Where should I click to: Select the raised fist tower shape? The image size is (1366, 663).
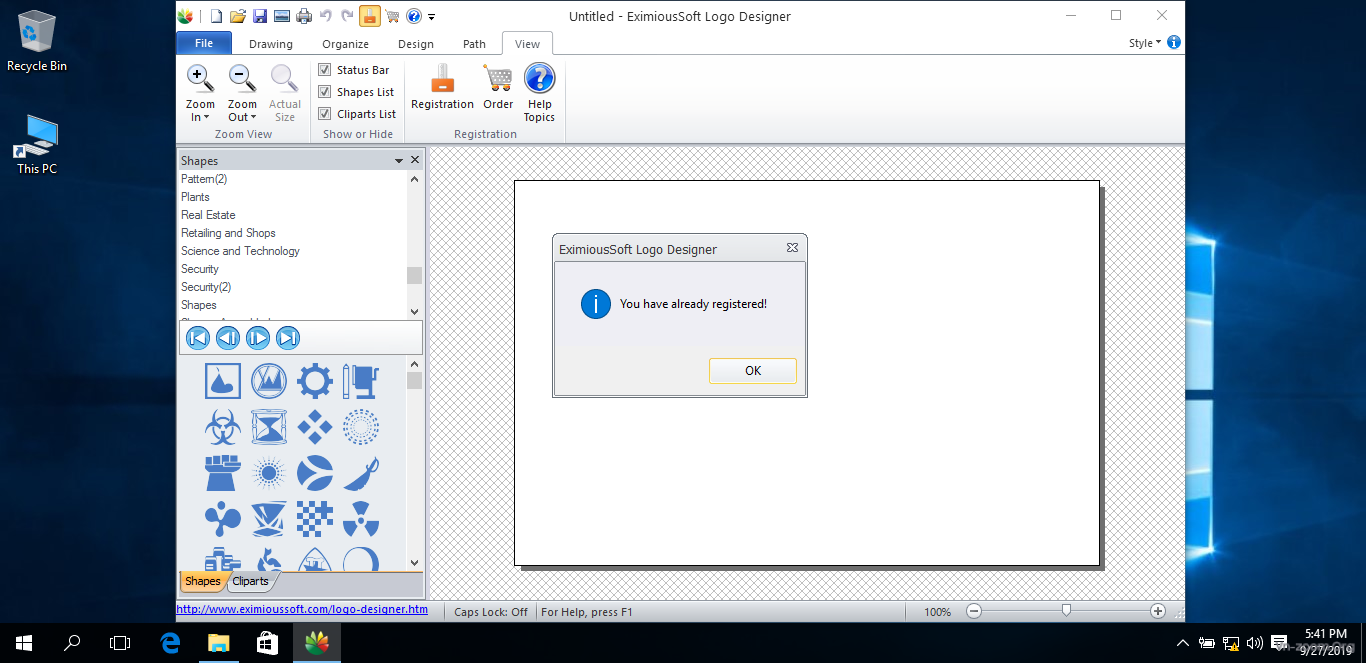point(223,473)
